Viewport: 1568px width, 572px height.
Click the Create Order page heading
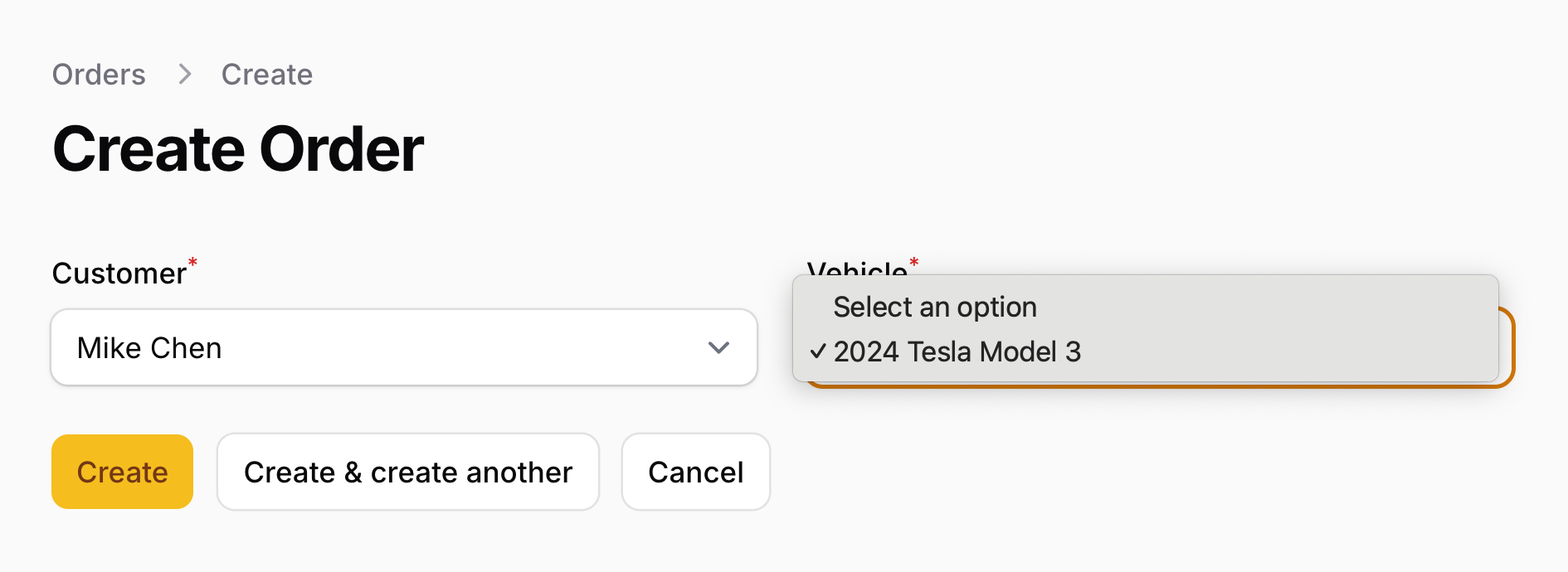point(238,148)
